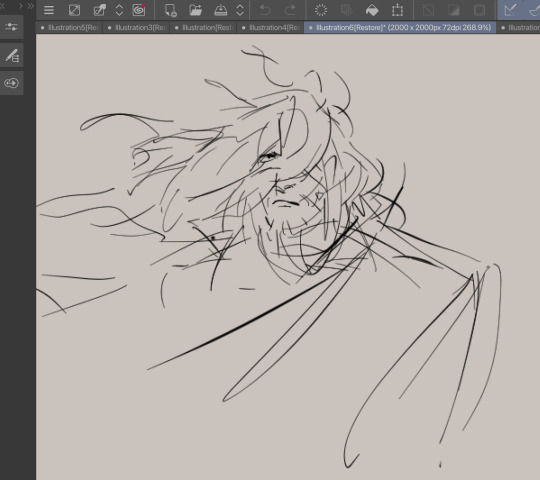Click the single right arrow panel expander
Viewport: 540px width, 480px height.
(x=21, y=6)
